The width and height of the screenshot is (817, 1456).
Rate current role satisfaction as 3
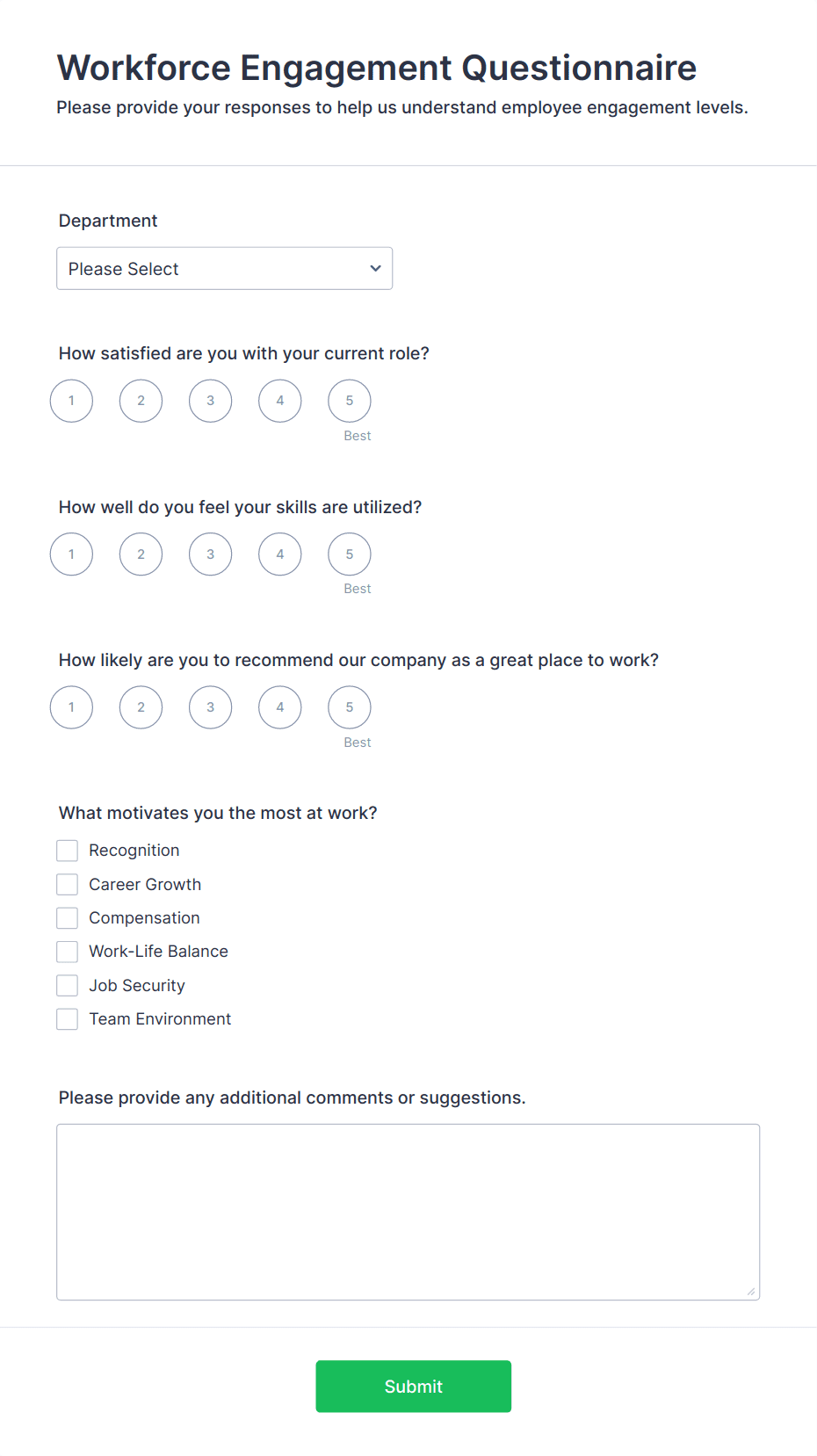tap(210, 401)
